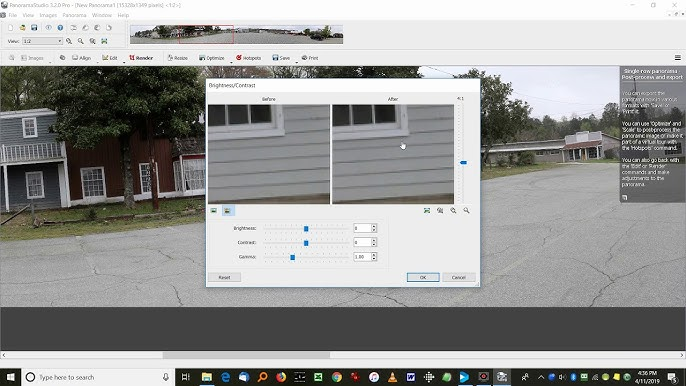This screenshot has height=386, width=686.
Task: Click the single preview mode icon in dialog
Action: 214,211
